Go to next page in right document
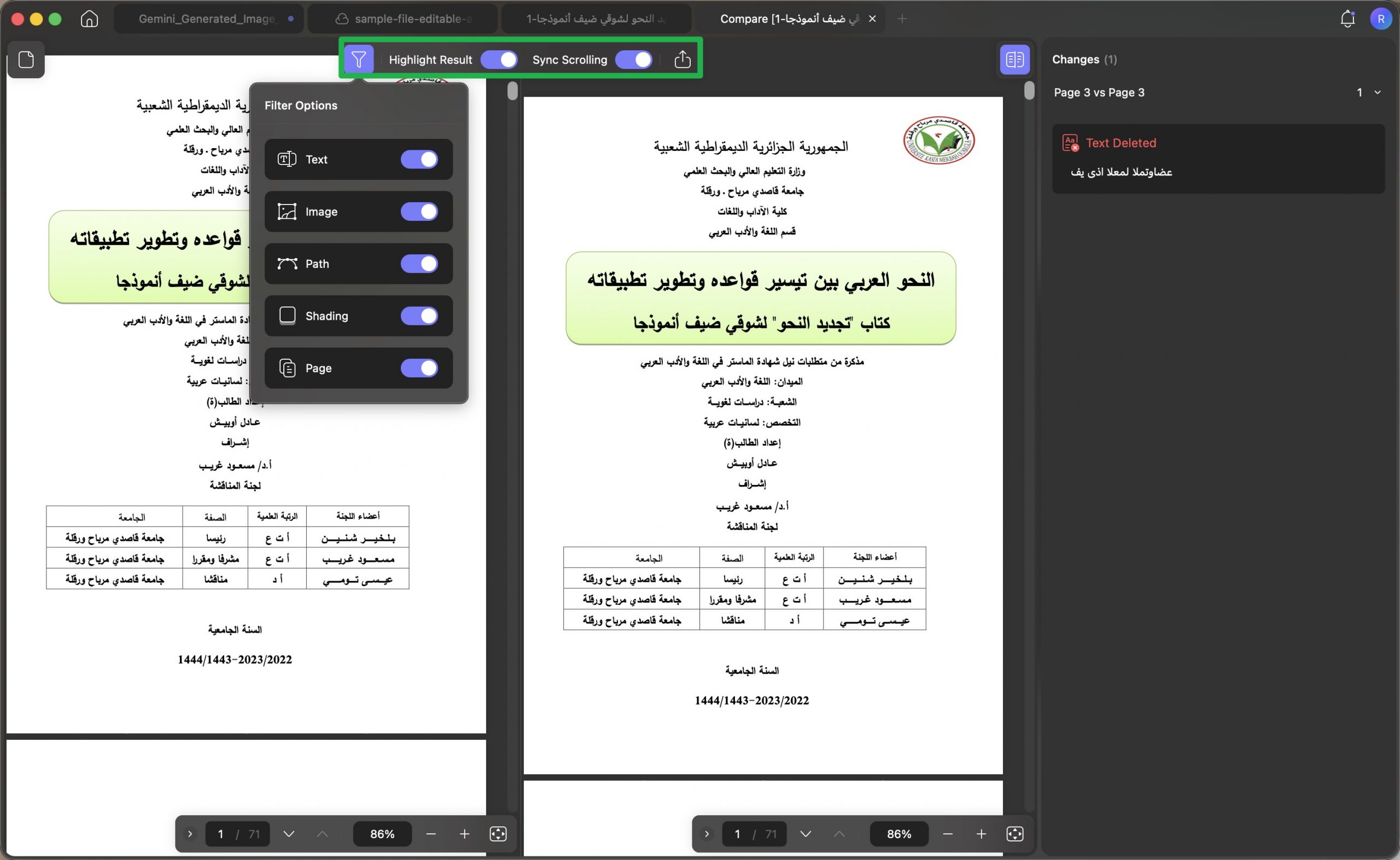The width and height of the screenshot is (1400, 860). [x=805, y=834]
